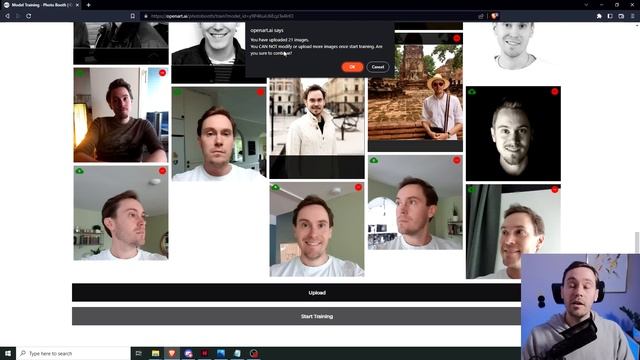Screen dimensions: 640x360
Task: Open the street photo of man in white jacket
Action: [x=317, y=127]
